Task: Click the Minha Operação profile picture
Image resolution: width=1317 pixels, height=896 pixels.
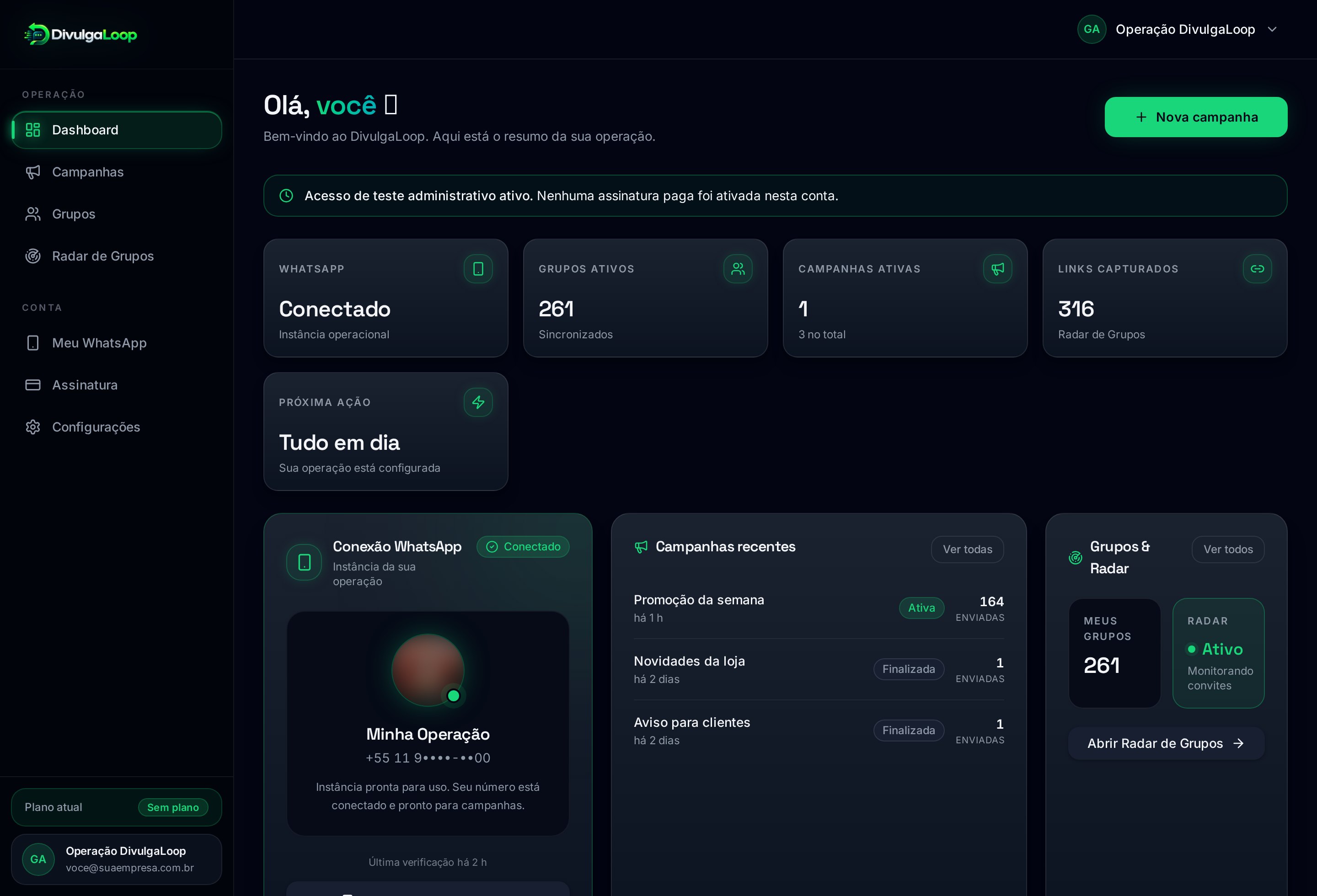Action: pos(428,670)
